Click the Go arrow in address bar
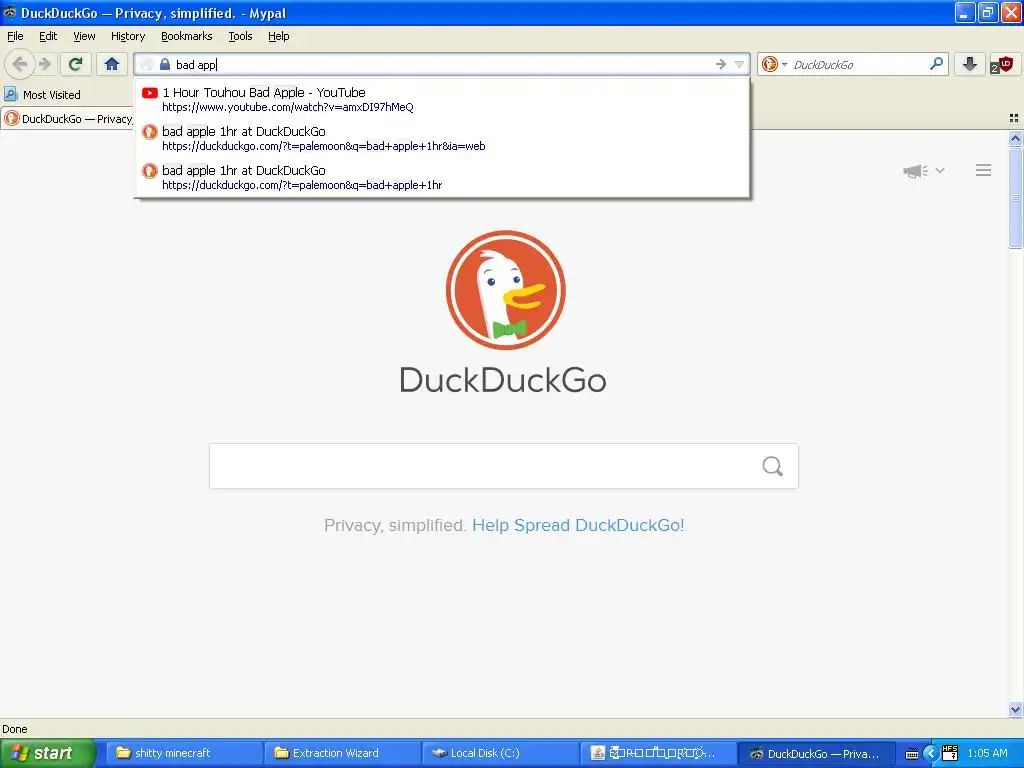Screen dimensions: 1024x768 (720, 64)
